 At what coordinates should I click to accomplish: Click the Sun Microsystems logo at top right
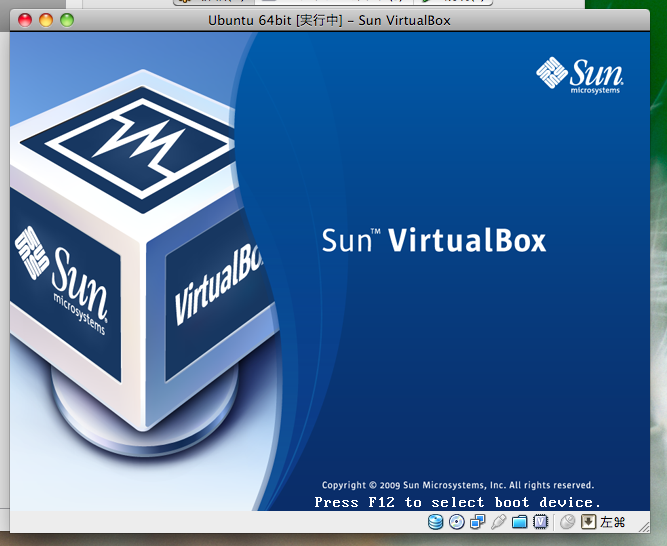click(x=581, y=75)
